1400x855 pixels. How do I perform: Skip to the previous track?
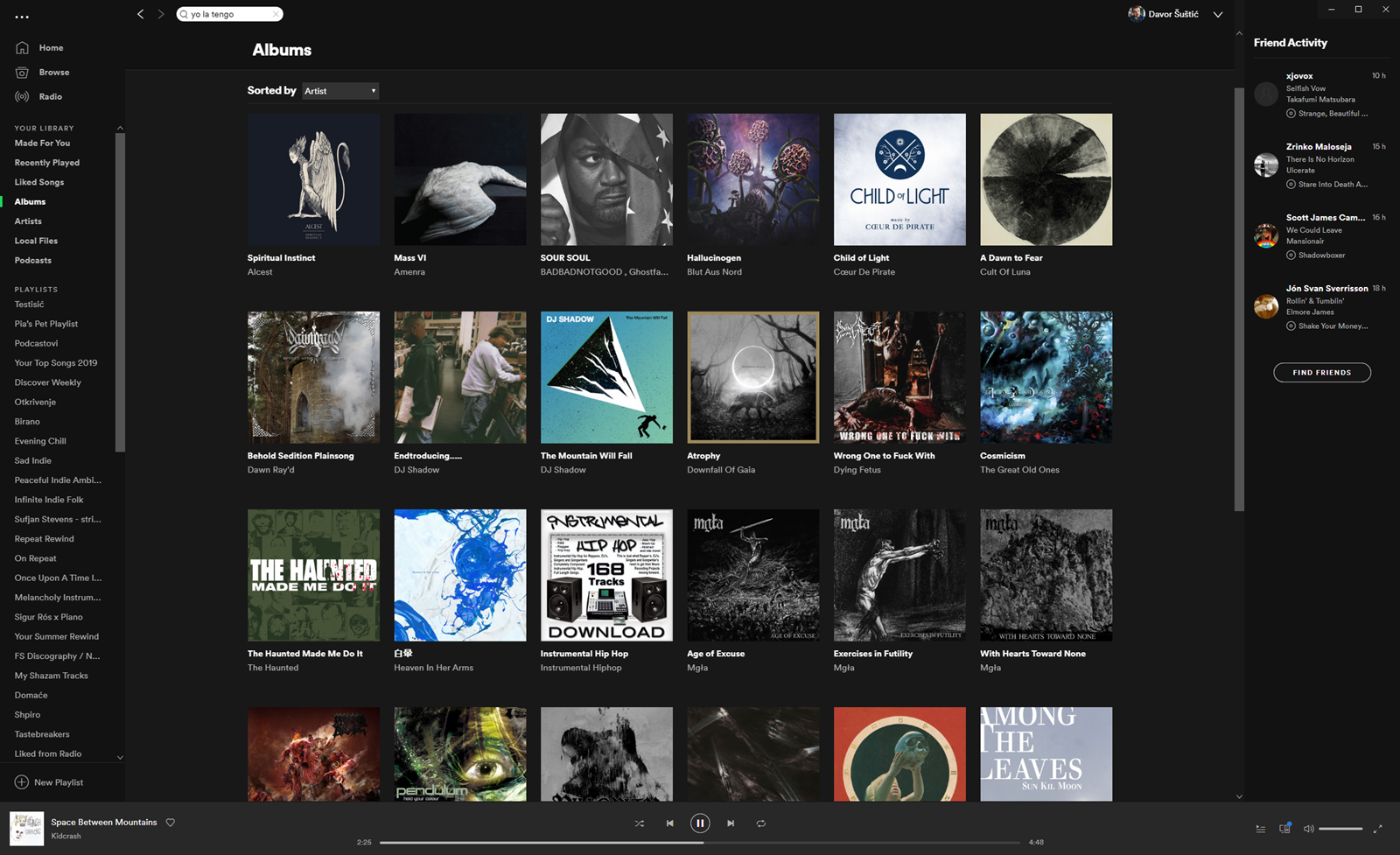pos(669,823)
